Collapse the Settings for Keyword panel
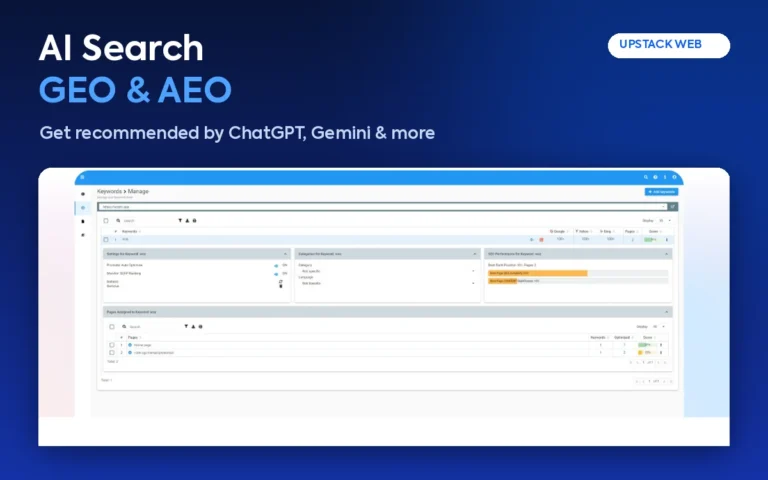This screenshot has height=480, width=768. [x=285, y=254]
